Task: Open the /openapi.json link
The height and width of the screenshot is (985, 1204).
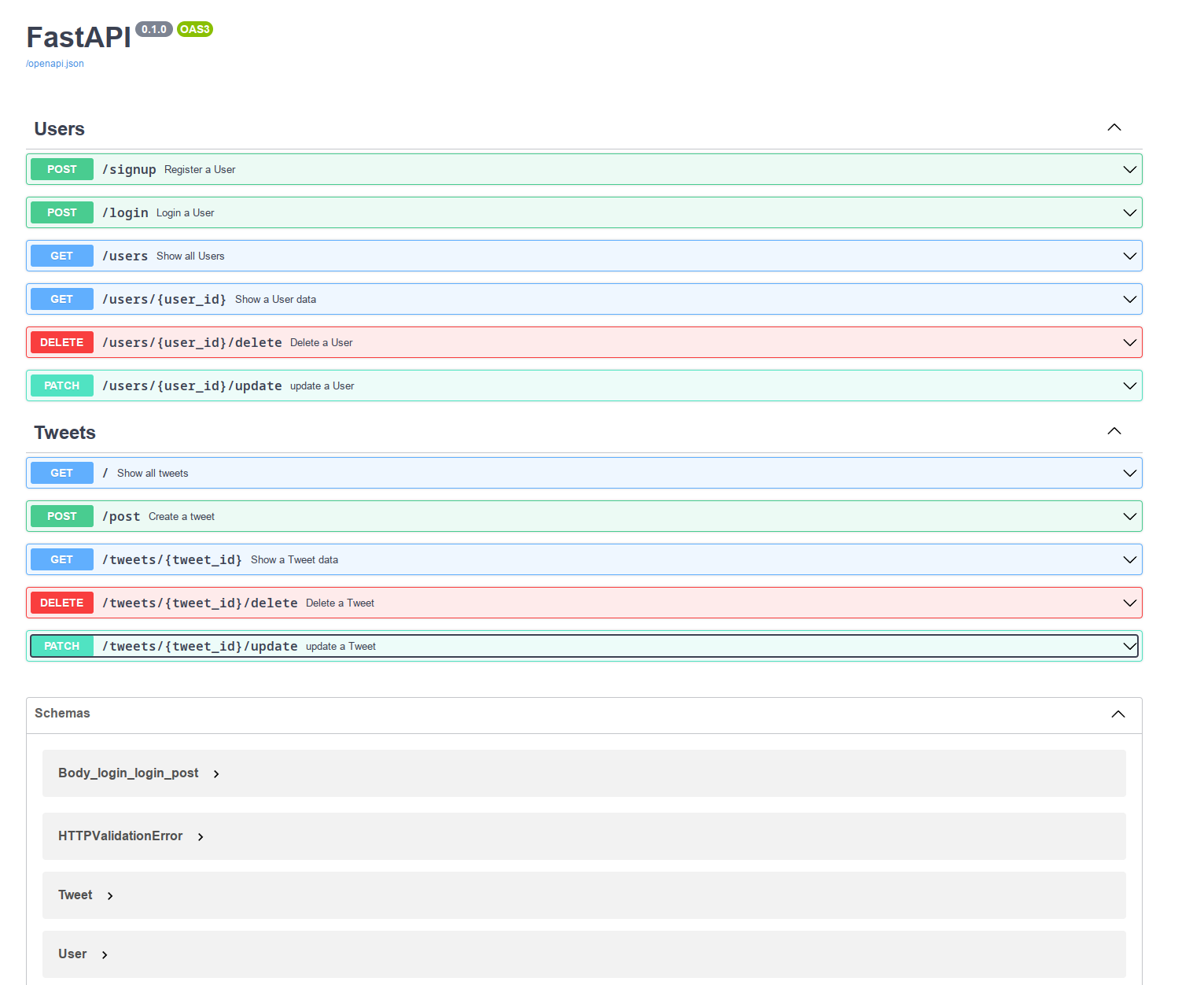Action: coord(54,63)
